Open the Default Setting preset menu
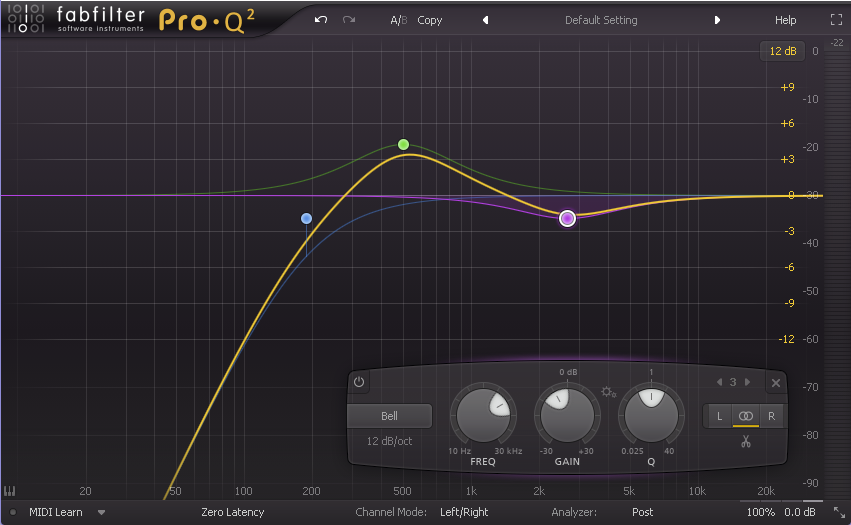This screenshot has height=525, width=851. pos(601,20)
